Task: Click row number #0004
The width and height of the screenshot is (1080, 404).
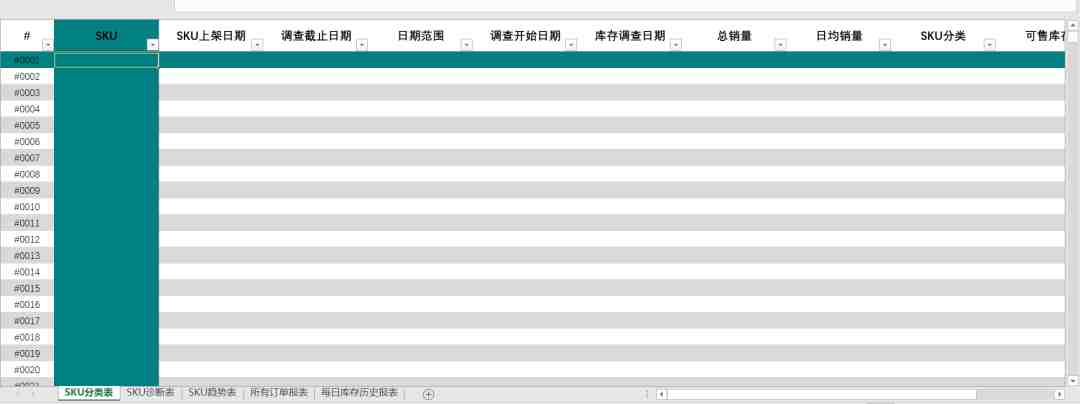Action: [27, 109]
